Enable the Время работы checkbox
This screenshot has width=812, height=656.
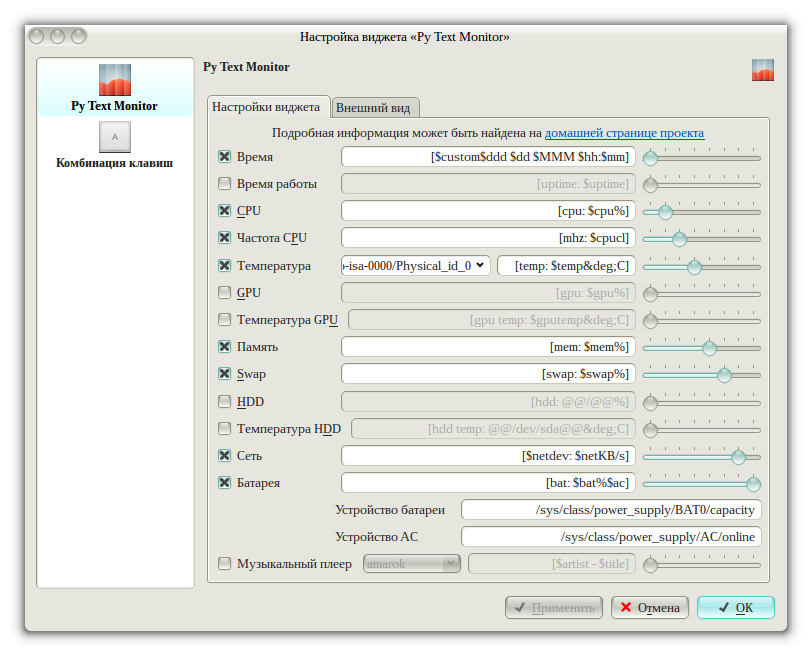click(x=225, y=184)
